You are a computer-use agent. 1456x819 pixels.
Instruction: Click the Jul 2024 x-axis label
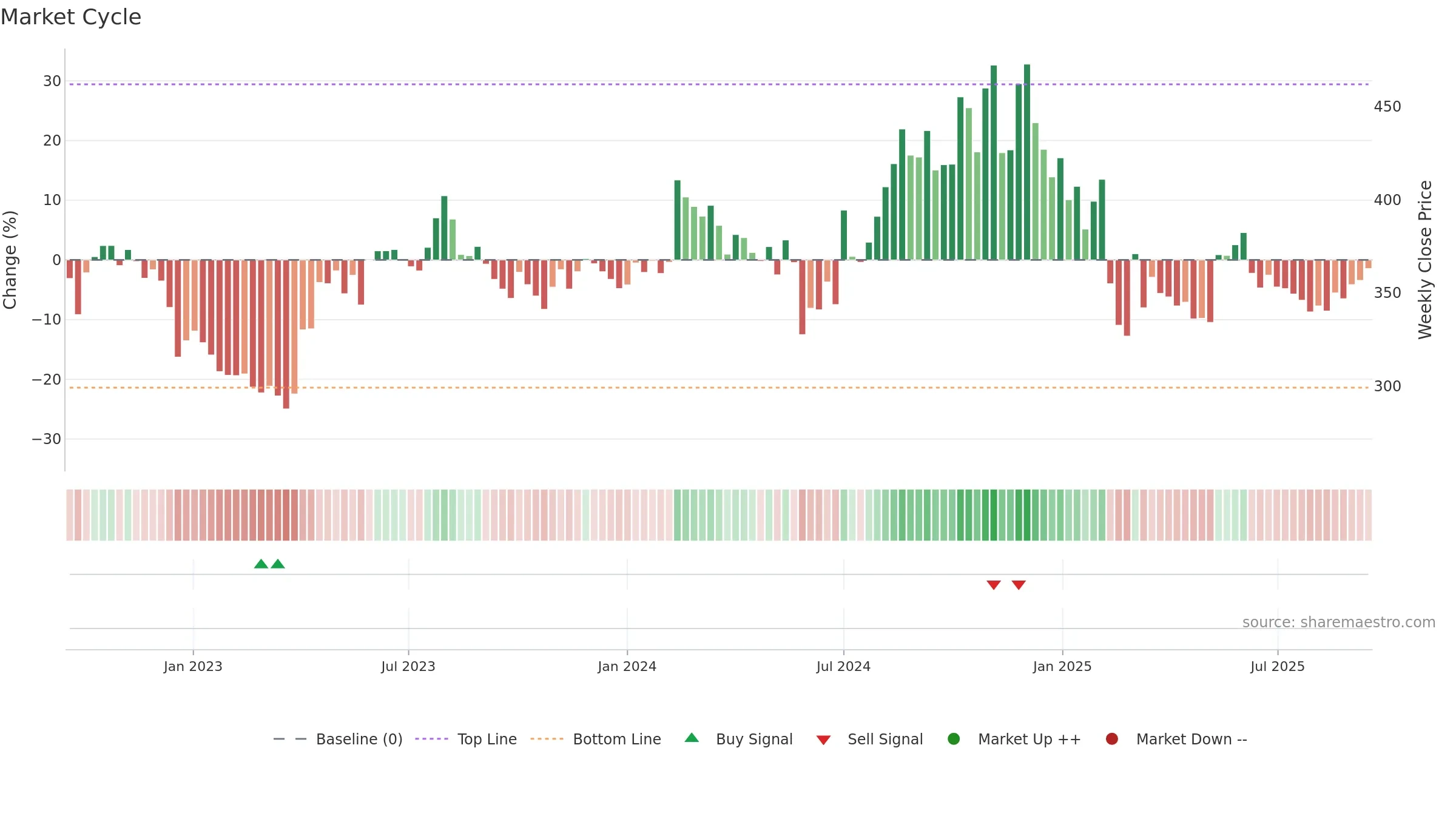(843, 666)
